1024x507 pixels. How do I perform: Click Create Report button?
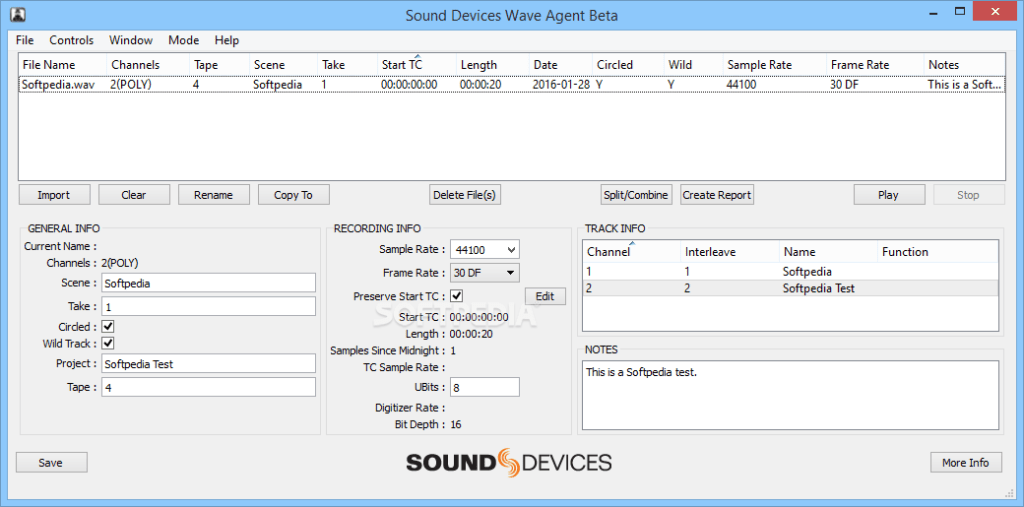717,195
